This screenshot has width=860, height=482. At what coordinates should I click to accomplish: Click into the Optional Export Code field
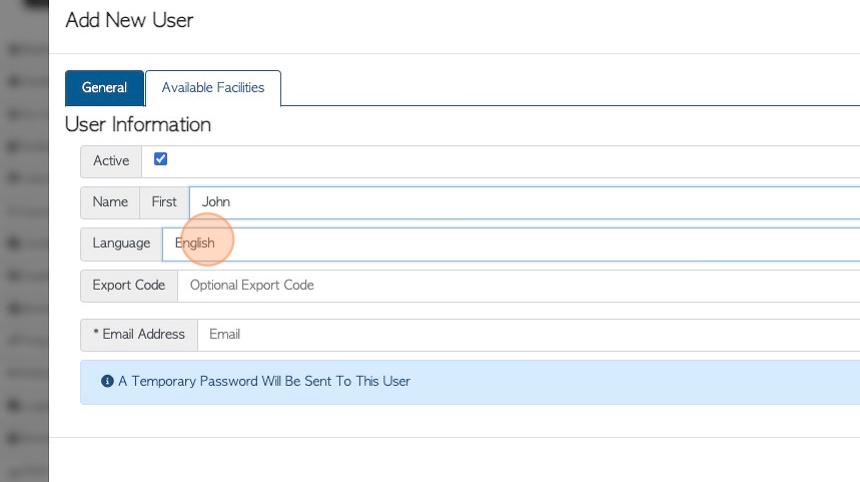point(518,286)
